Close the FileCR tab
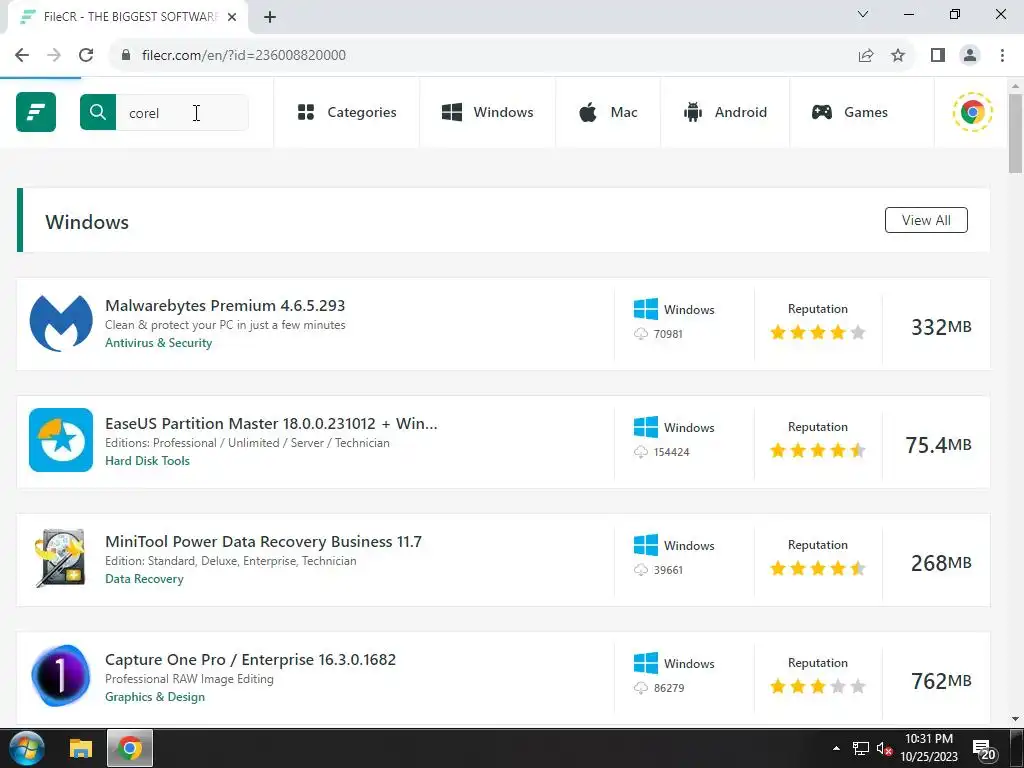1024x768 pixels. pyautogui.click(x=232, y=17)
